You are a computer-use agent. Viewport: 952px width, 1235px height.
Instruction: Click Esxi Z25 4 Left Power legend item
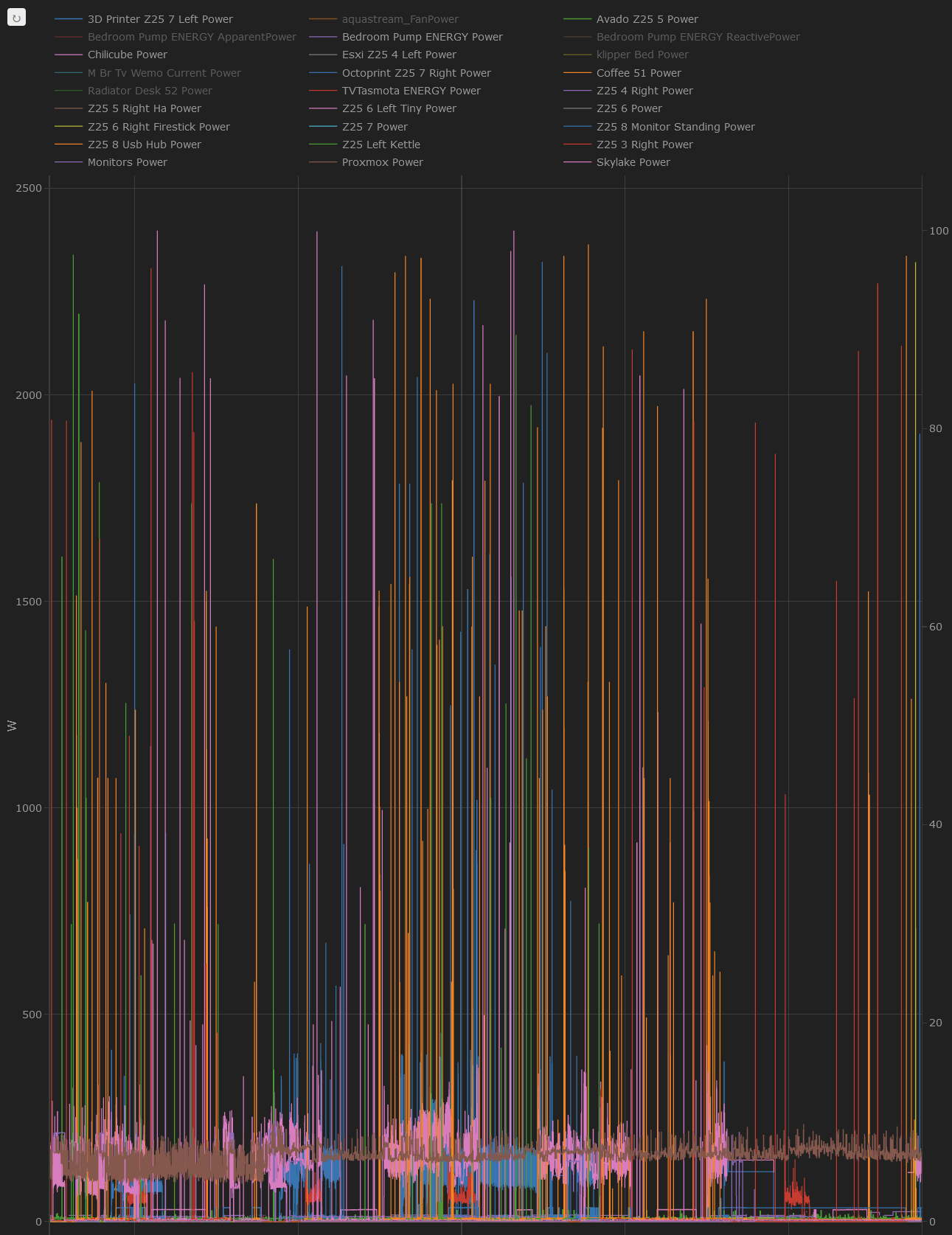coord(398,55)
